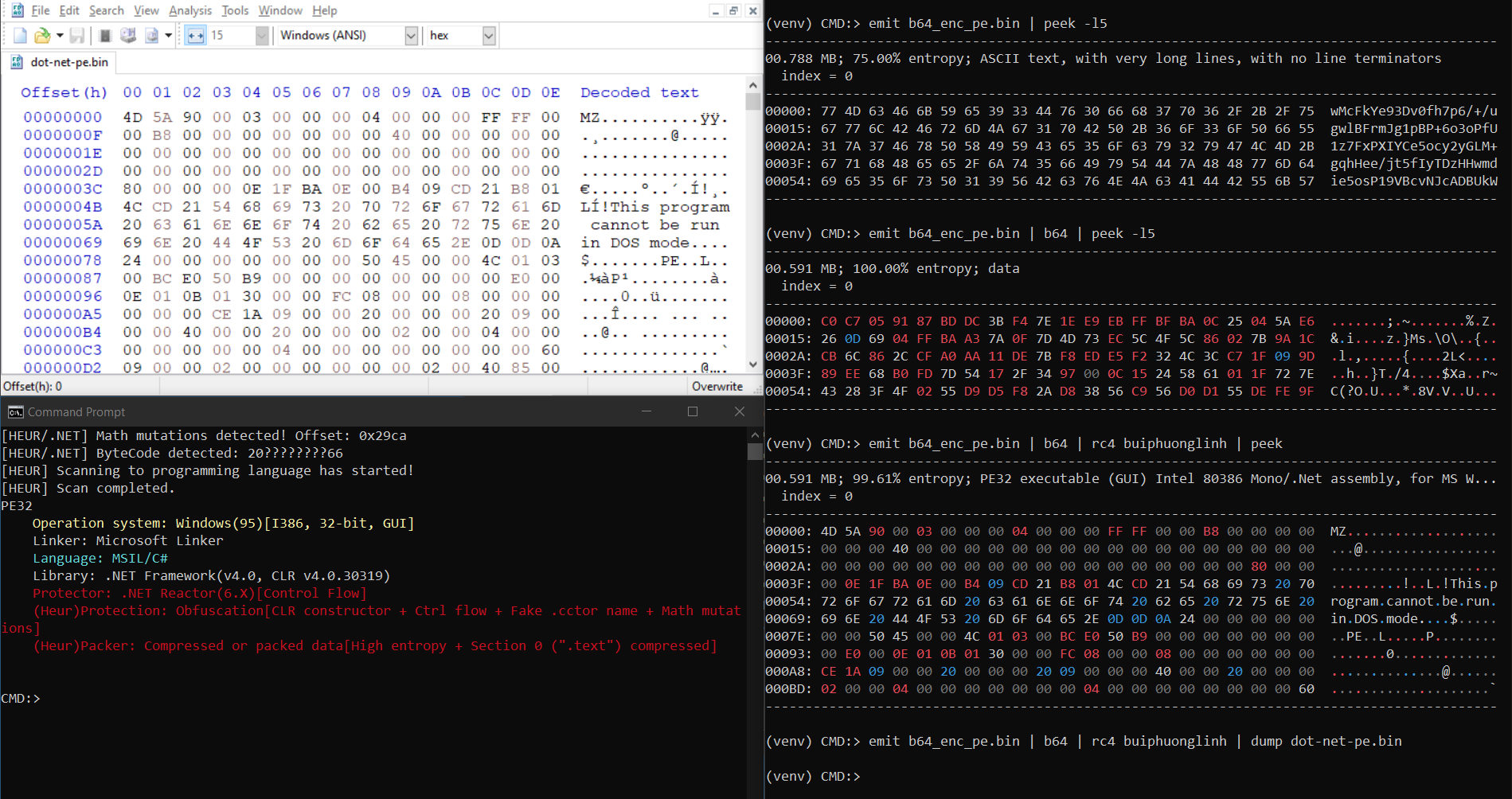This screenshot has height=799, width=1512.
Task: Open the hex offset base dropdown
Action: (489, 35)
